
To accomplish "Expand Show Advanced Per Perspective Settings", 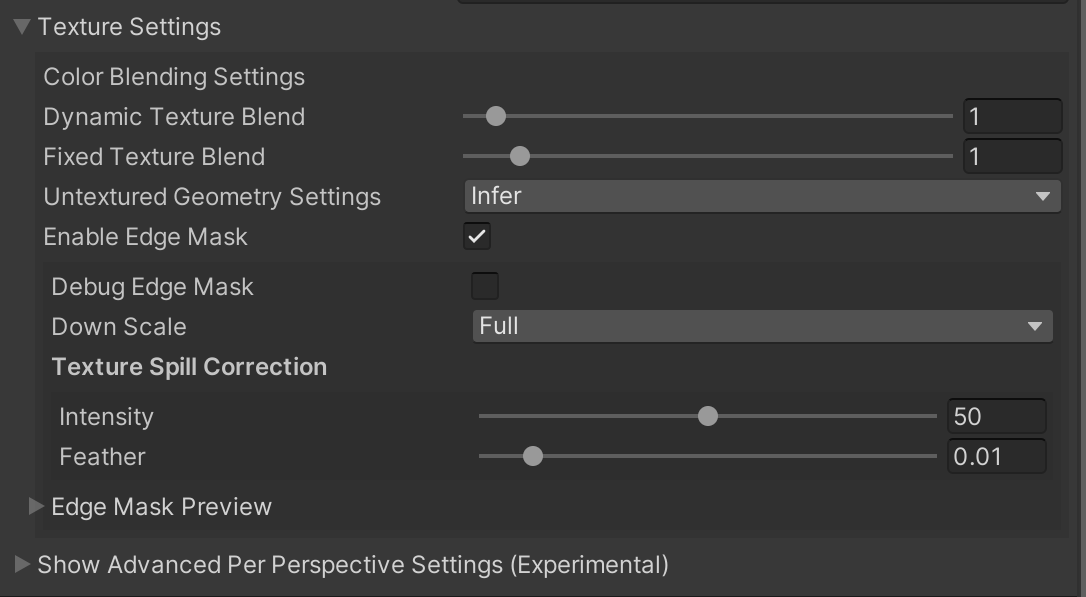I will tap(22, 564).
